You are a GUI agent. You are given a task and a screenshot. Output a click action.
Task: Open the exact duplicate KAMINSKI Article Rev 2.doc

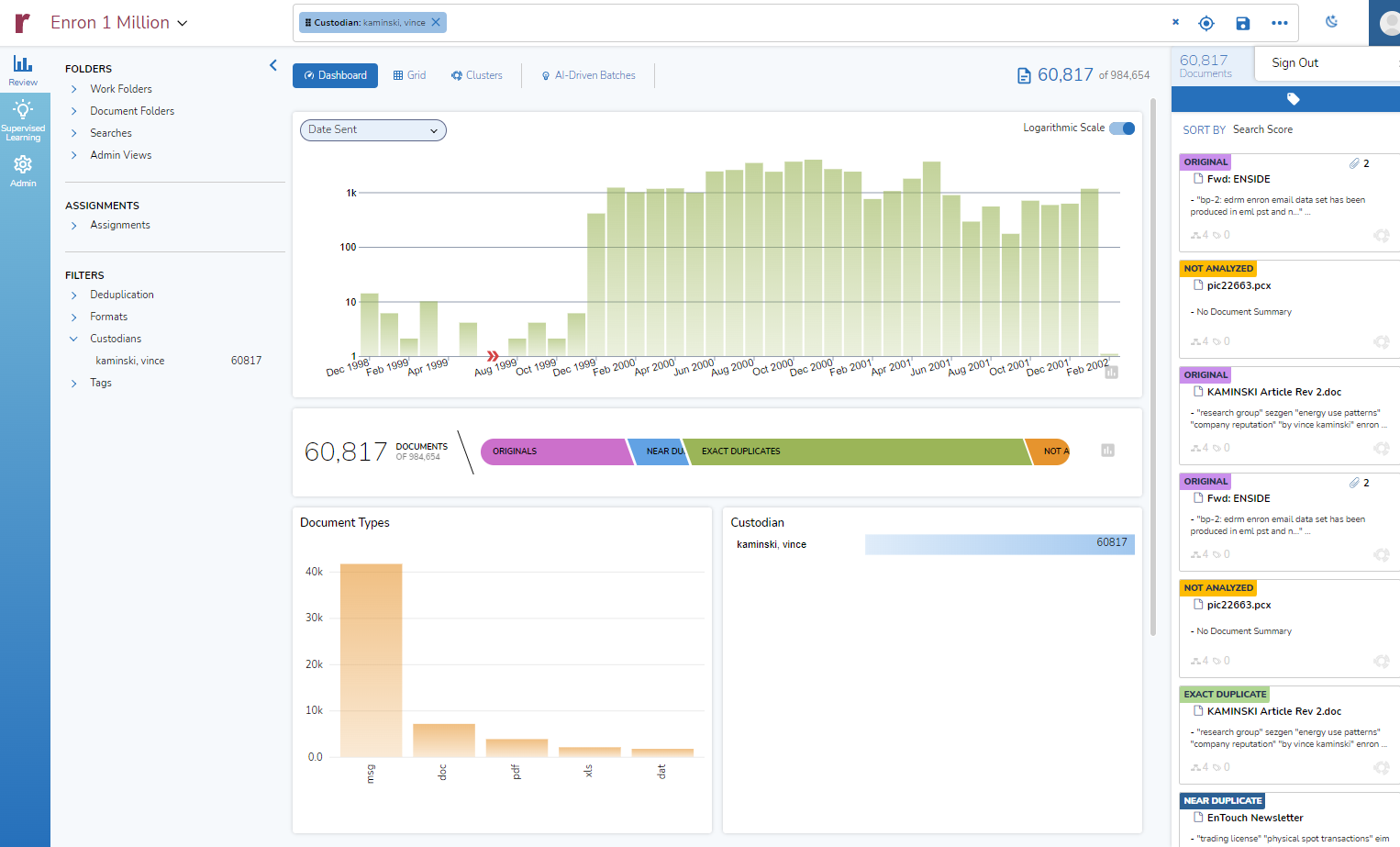(x=1273, y=711)
